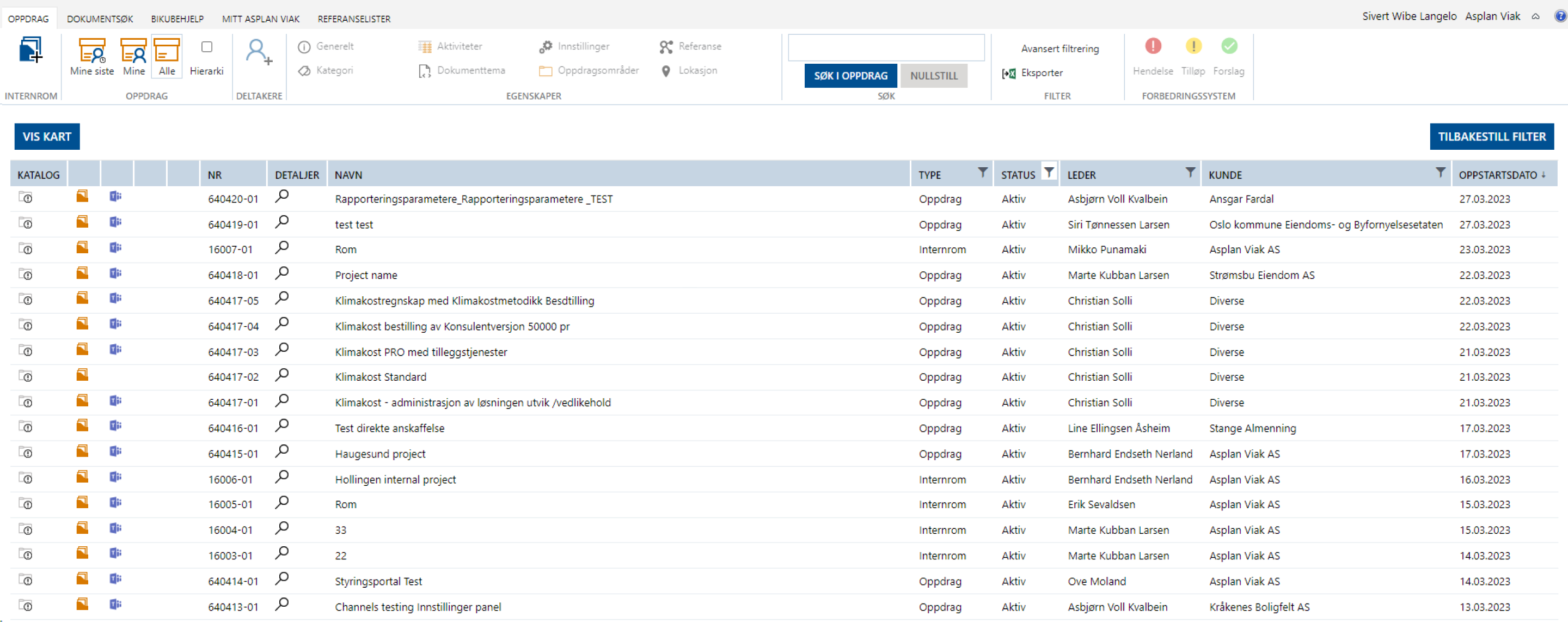This screenshot has height=622, width=1568.
Task: Open details magnifier for 16003-01
Action: [282, 553]
